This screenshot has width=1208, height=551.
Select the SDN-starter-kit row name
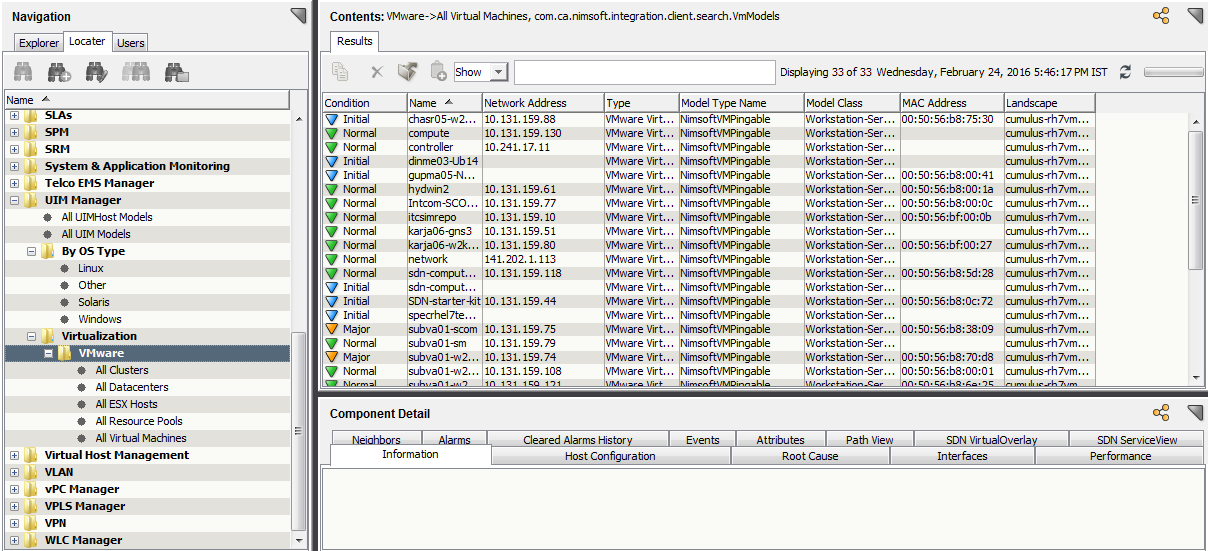pos(444,301)
